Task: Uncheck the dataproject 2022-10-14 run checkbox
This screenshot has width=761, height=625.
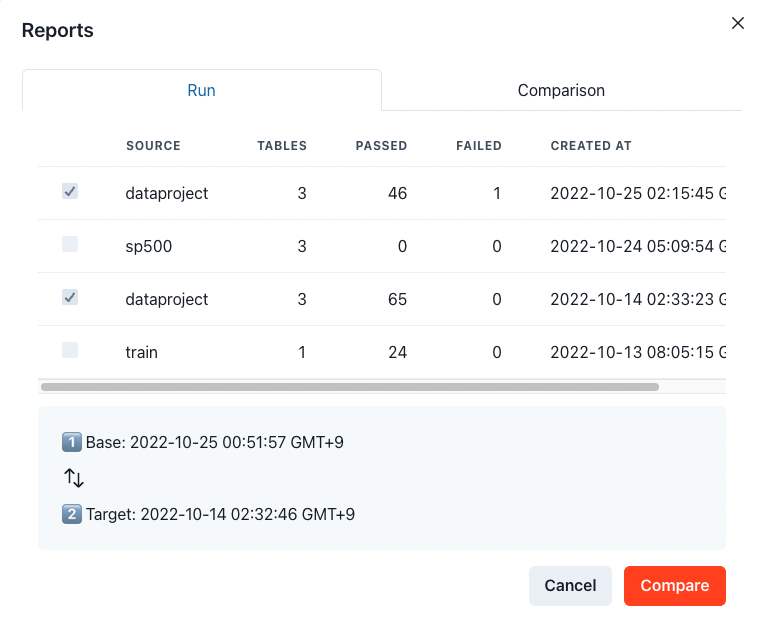Action: (70, 297)
